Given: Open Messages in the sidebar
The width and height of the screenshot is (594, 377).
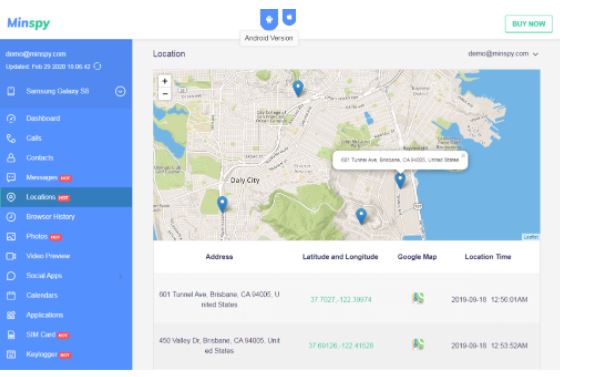Looking at the screenshot, I should point(42,177).
